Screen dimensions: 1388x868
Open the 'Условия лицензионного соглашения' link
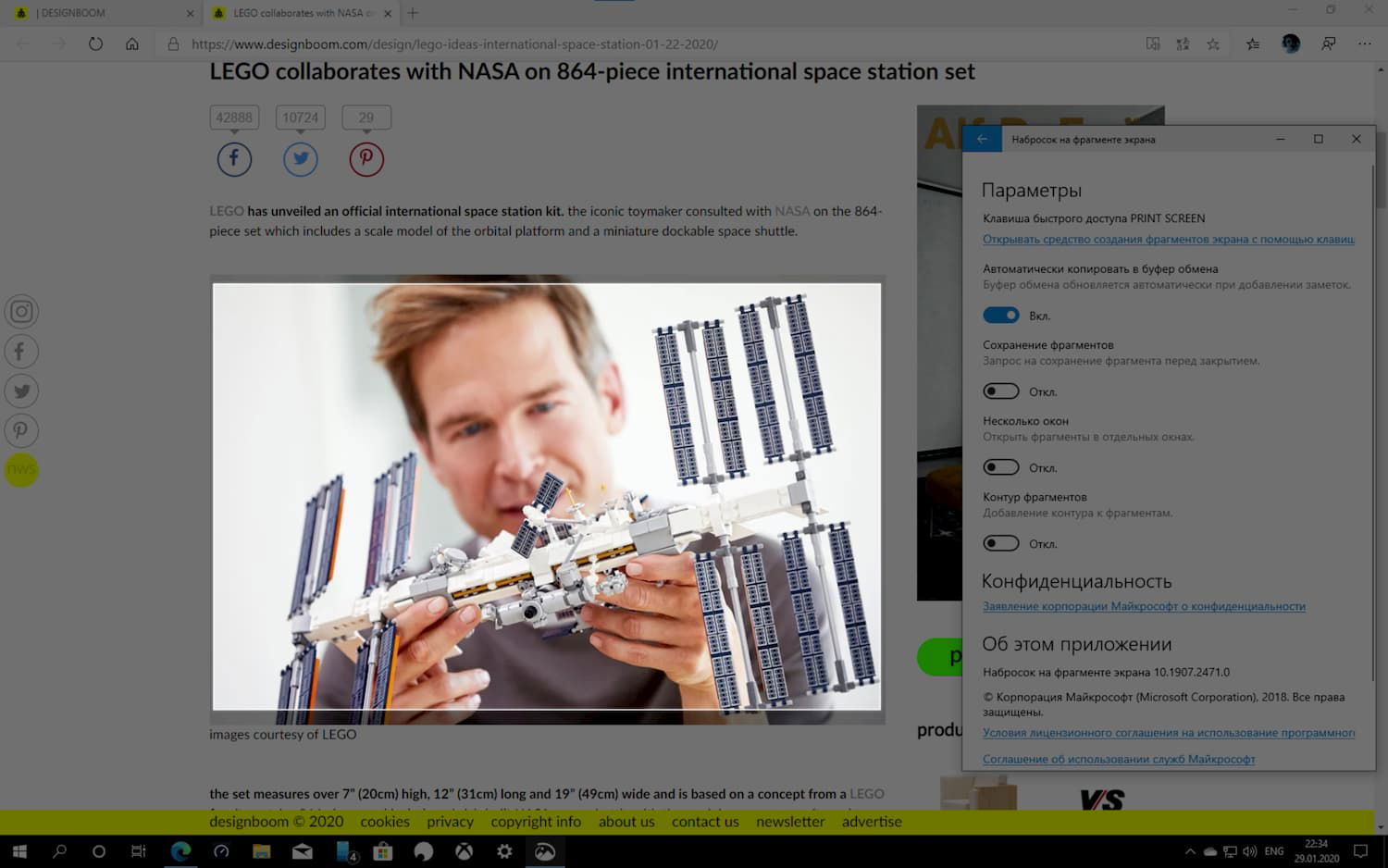point(1169,733)
